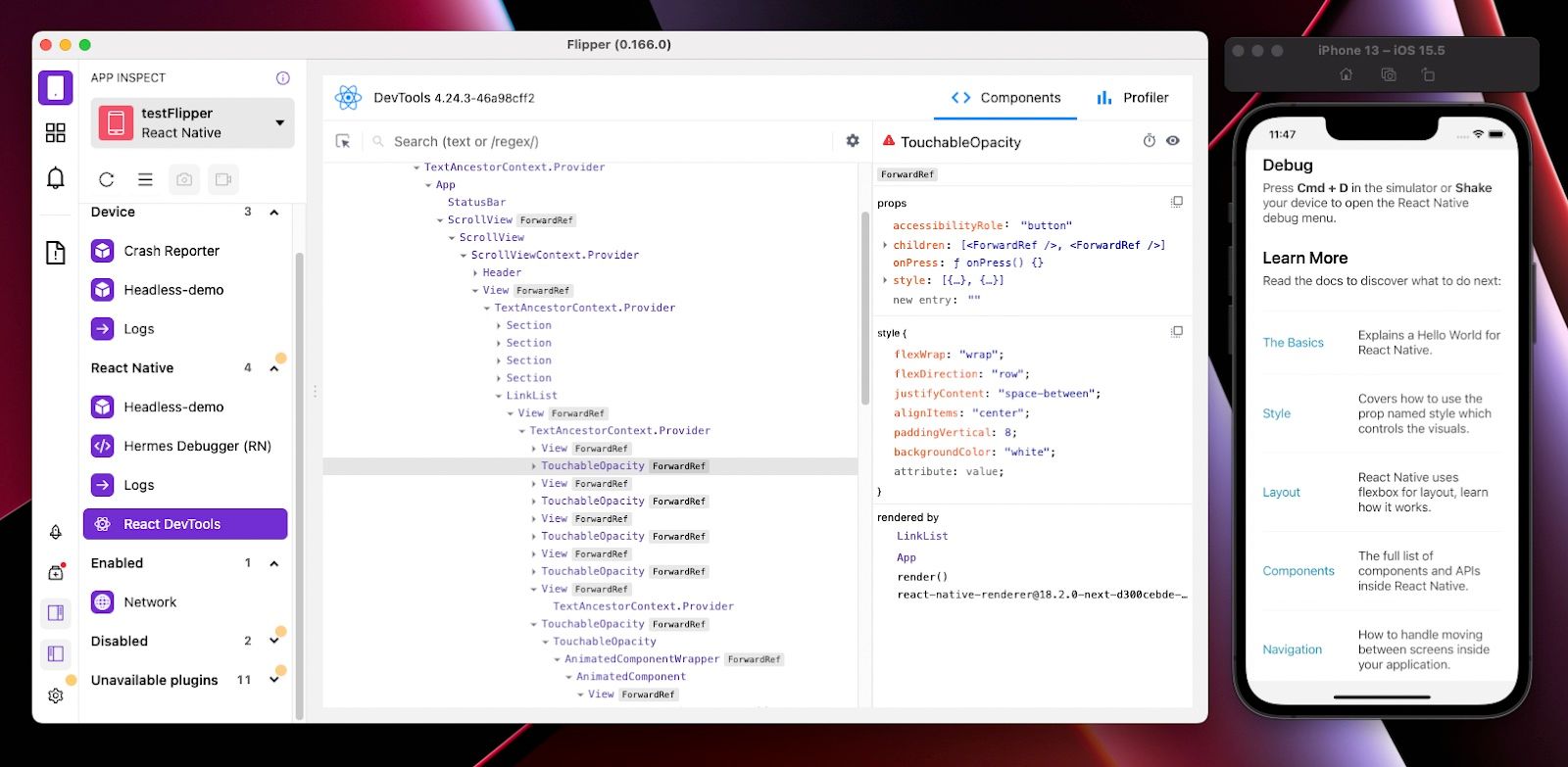Image resolution: width=1568 pixels, height=767 pixels.
Task: Open Hermes Debugger (RN) plugin
Action: [185, 446]
